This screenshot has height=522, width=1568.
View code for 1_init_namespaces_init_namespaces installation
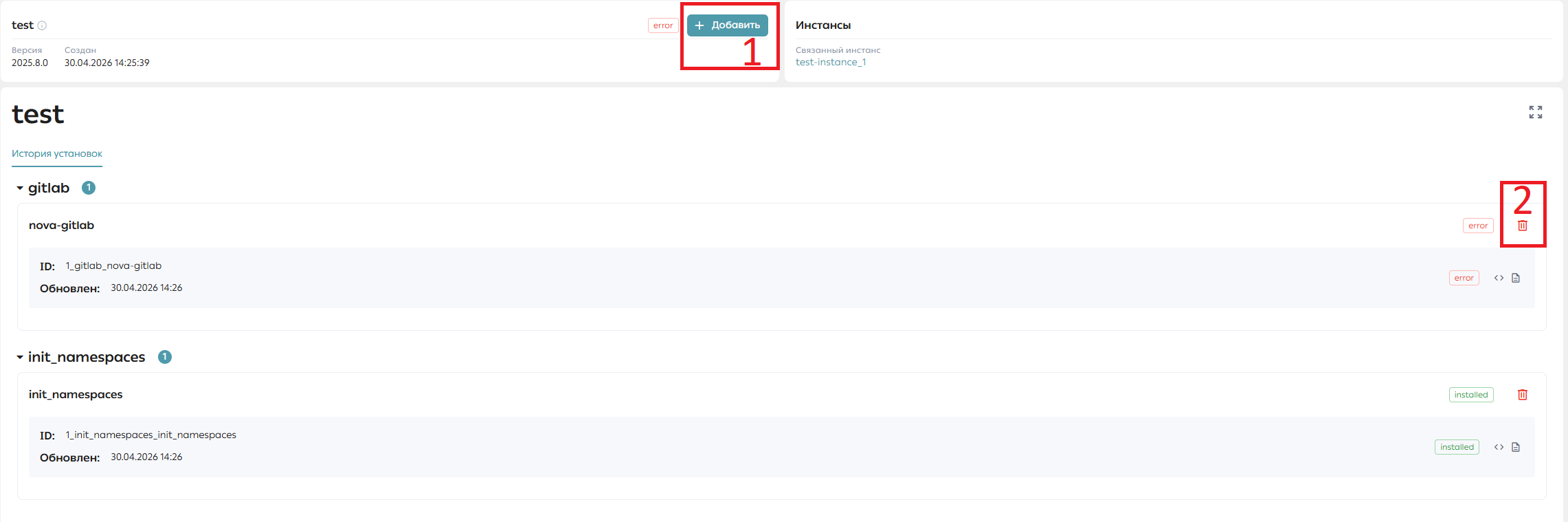pos(1499,447)
